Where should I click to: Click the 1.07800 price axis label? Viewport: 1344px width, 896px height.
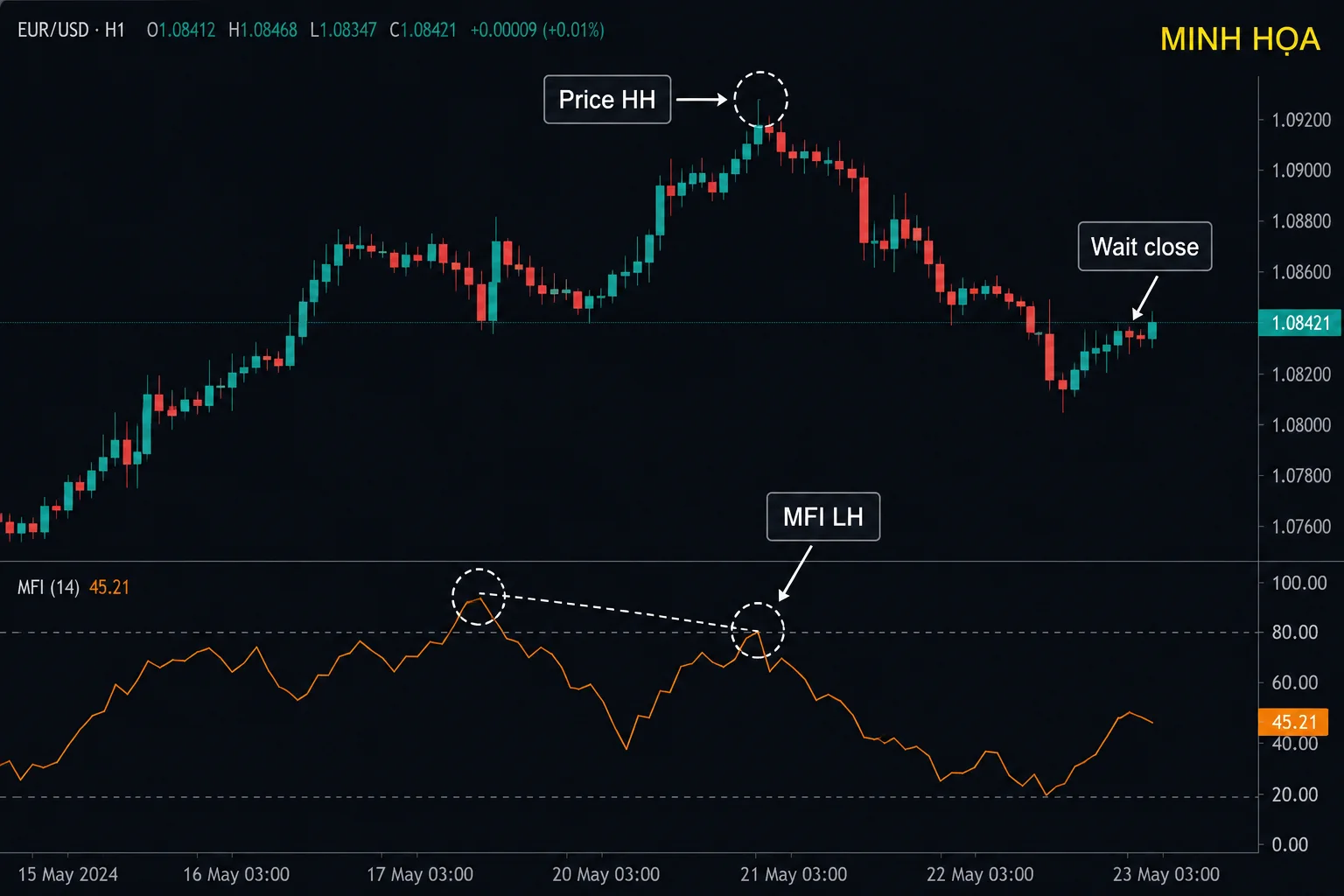coord(1301,476)
